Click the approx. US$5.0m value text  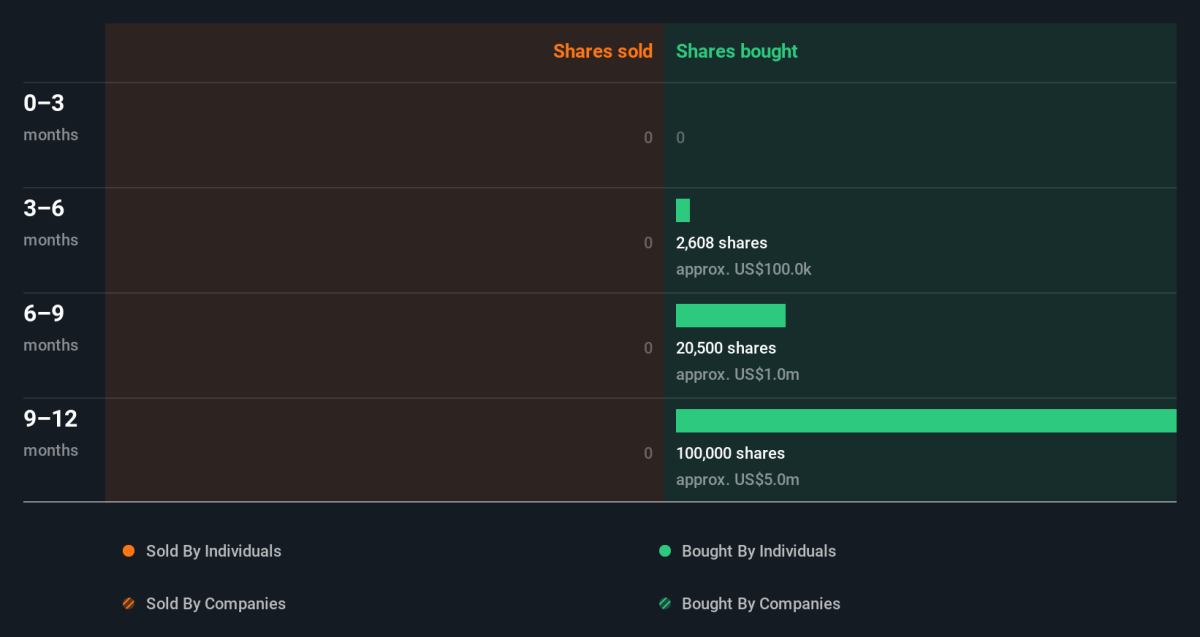click(737, 480)
